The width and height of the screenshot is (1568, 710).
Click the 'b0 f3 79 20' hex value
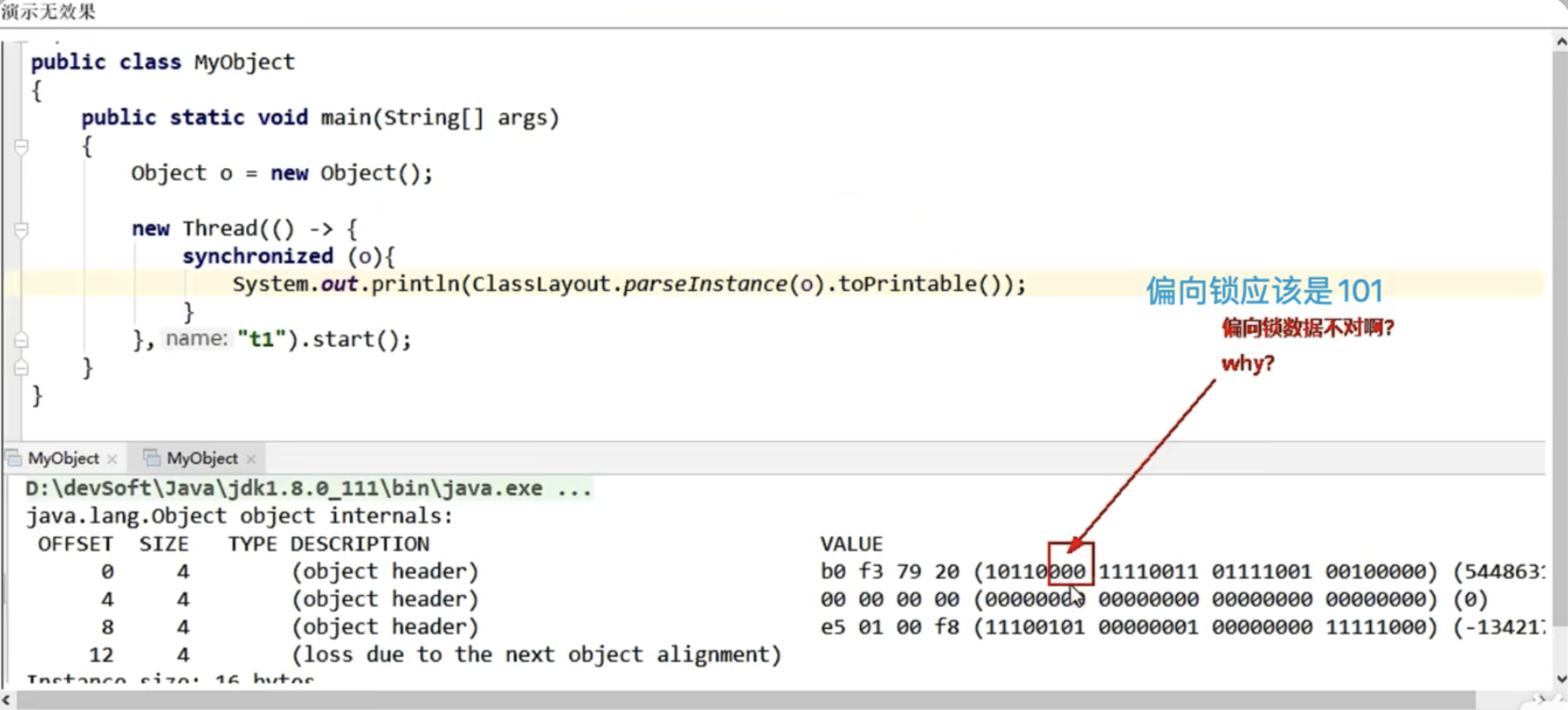[x=890, y=572]
